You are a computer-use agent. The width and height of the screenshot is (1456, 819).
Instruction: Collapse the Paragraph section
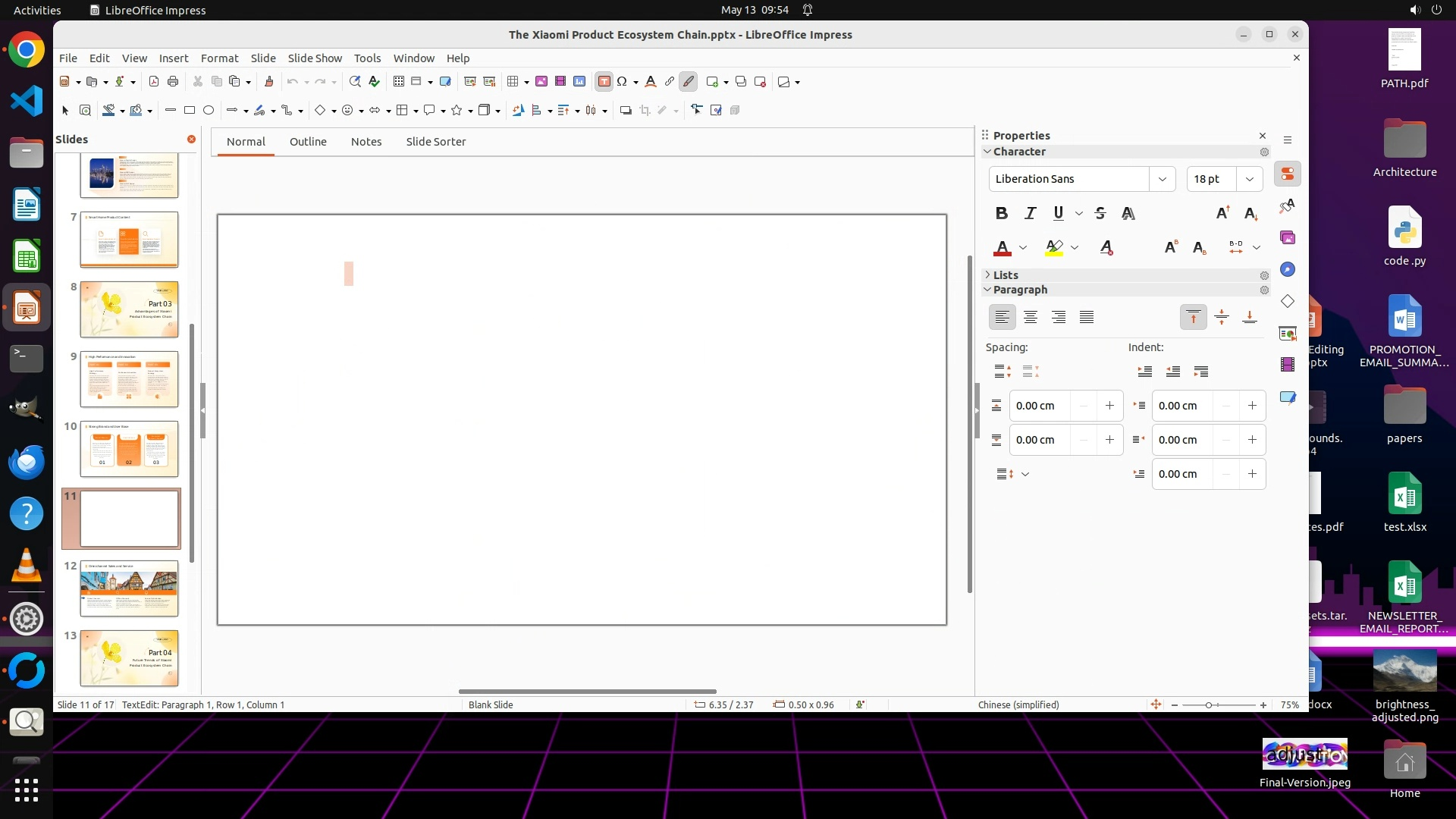[x=987, y=290]
